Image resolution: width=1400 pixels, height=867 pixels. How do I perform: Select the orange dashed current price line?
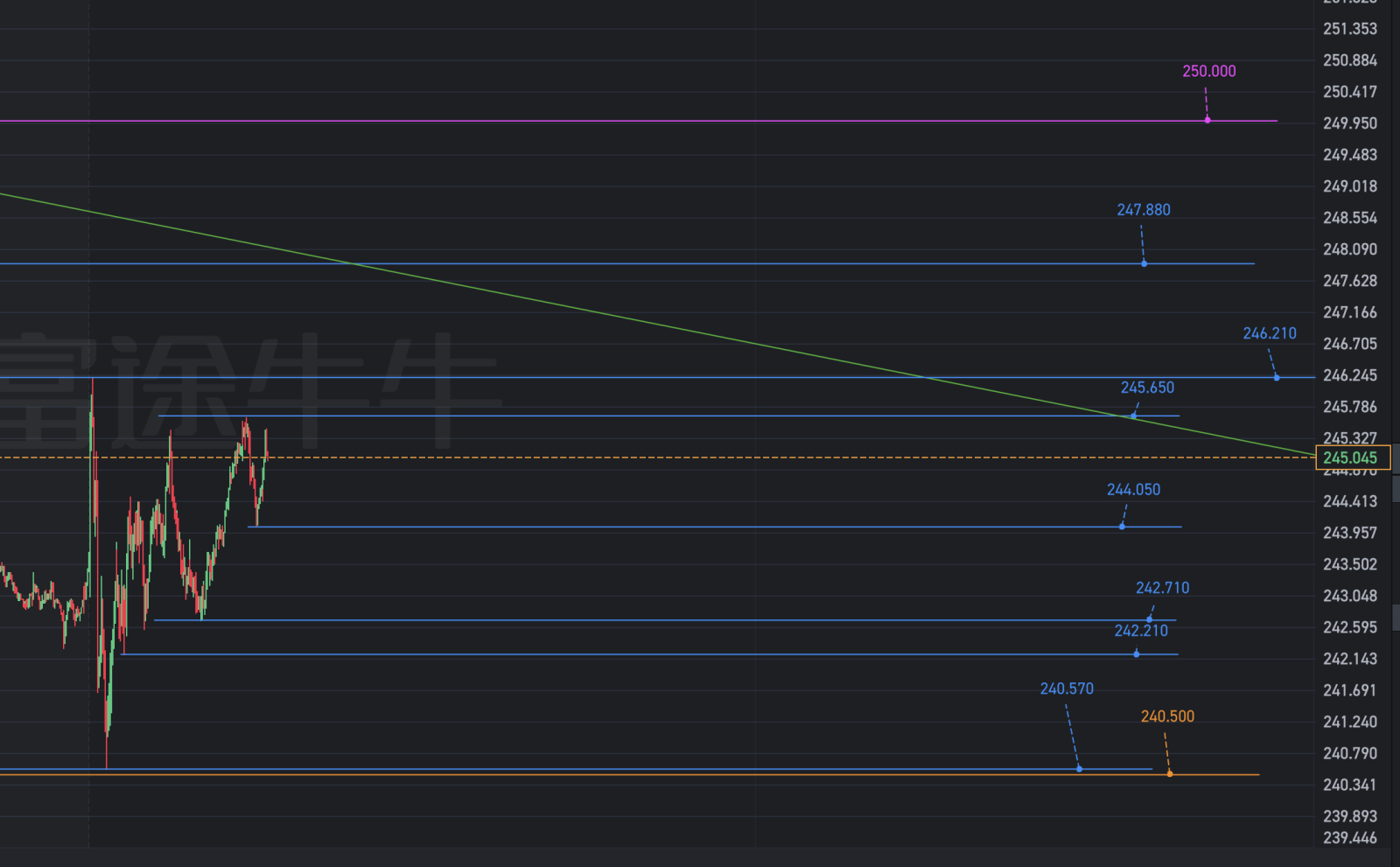(658, 458)
